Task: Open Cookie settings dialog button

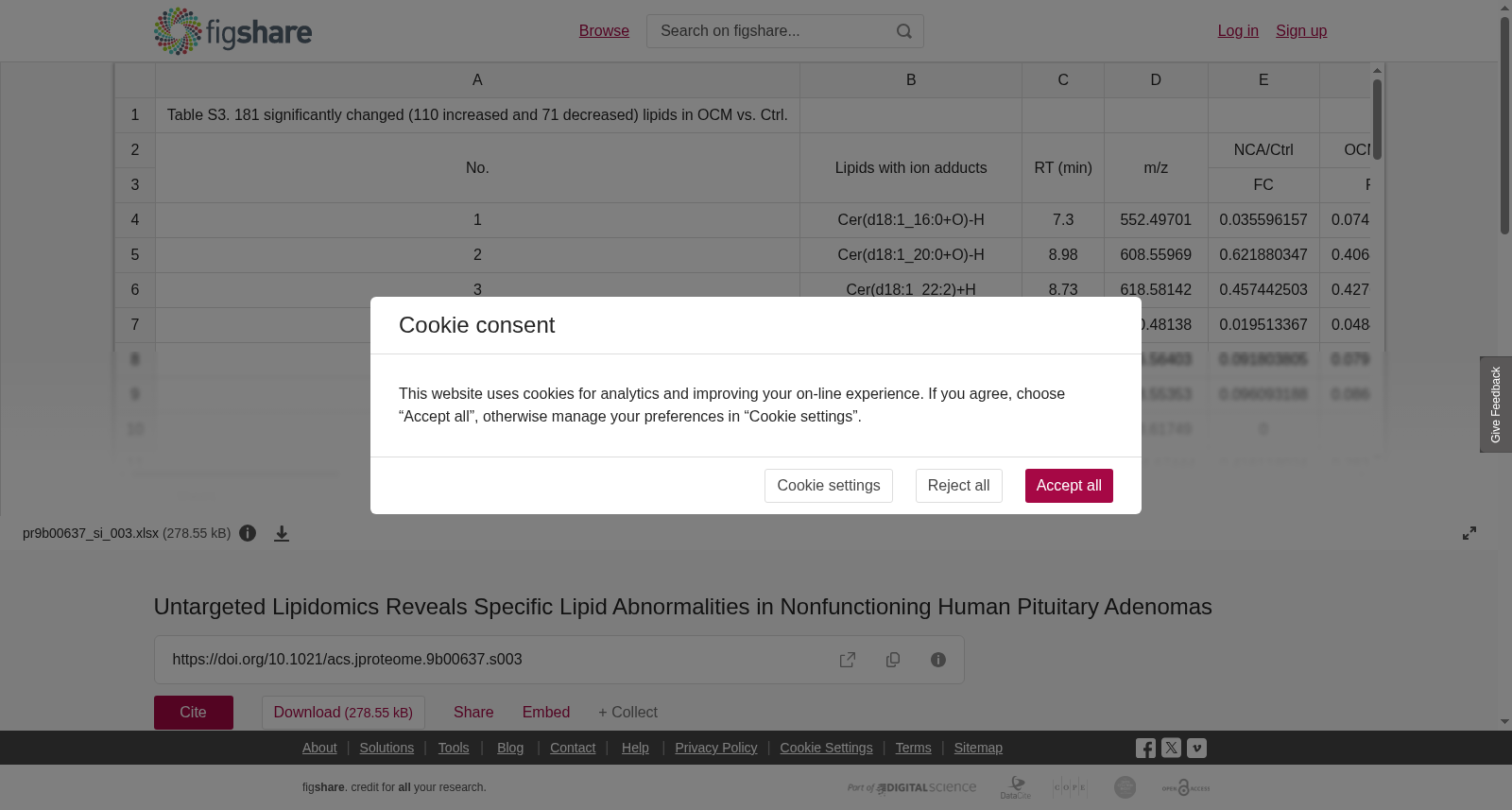Action: point(829,486)
